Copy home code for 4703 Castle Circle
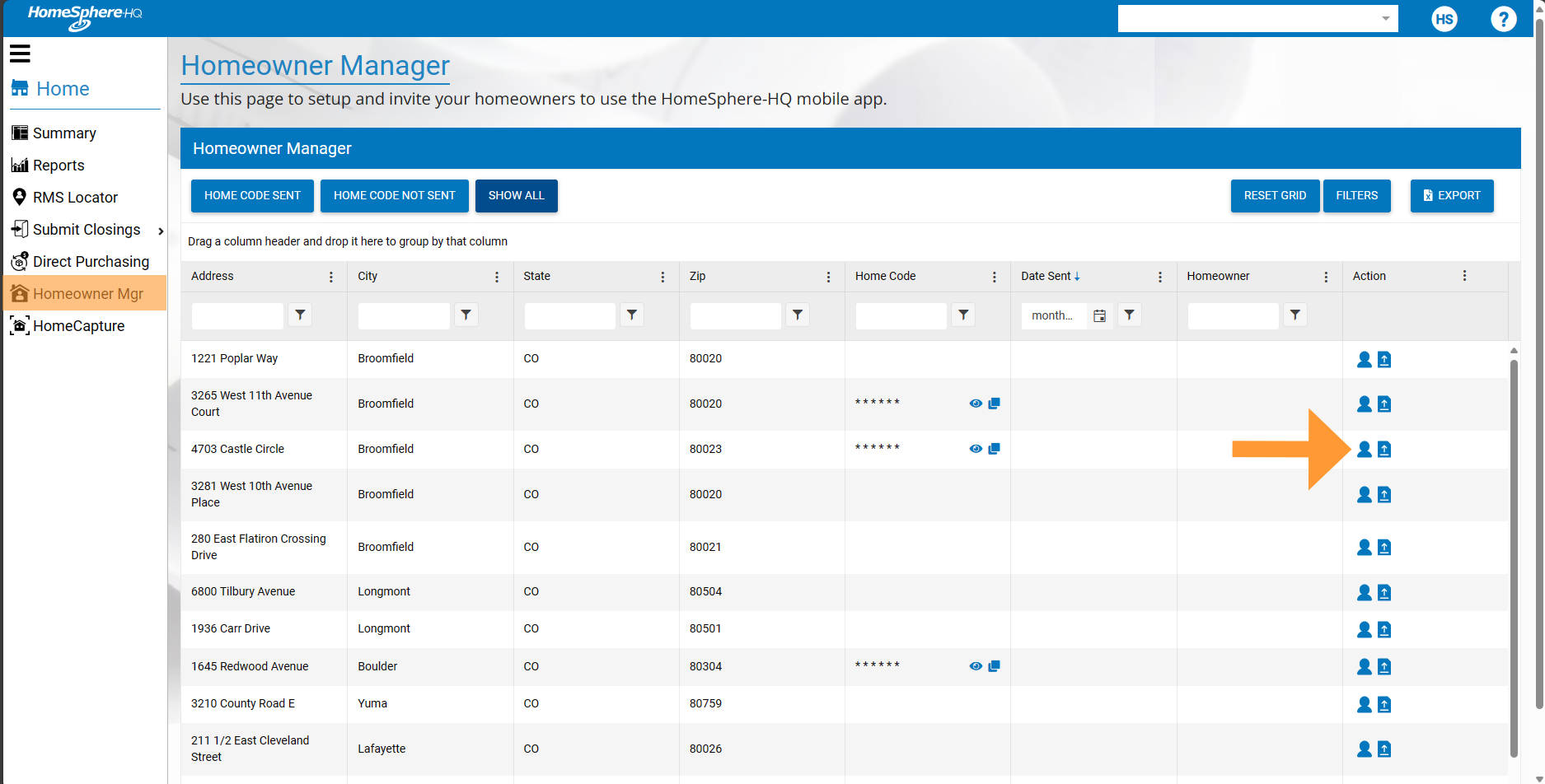1545x784 pixels. coord(995,449)
